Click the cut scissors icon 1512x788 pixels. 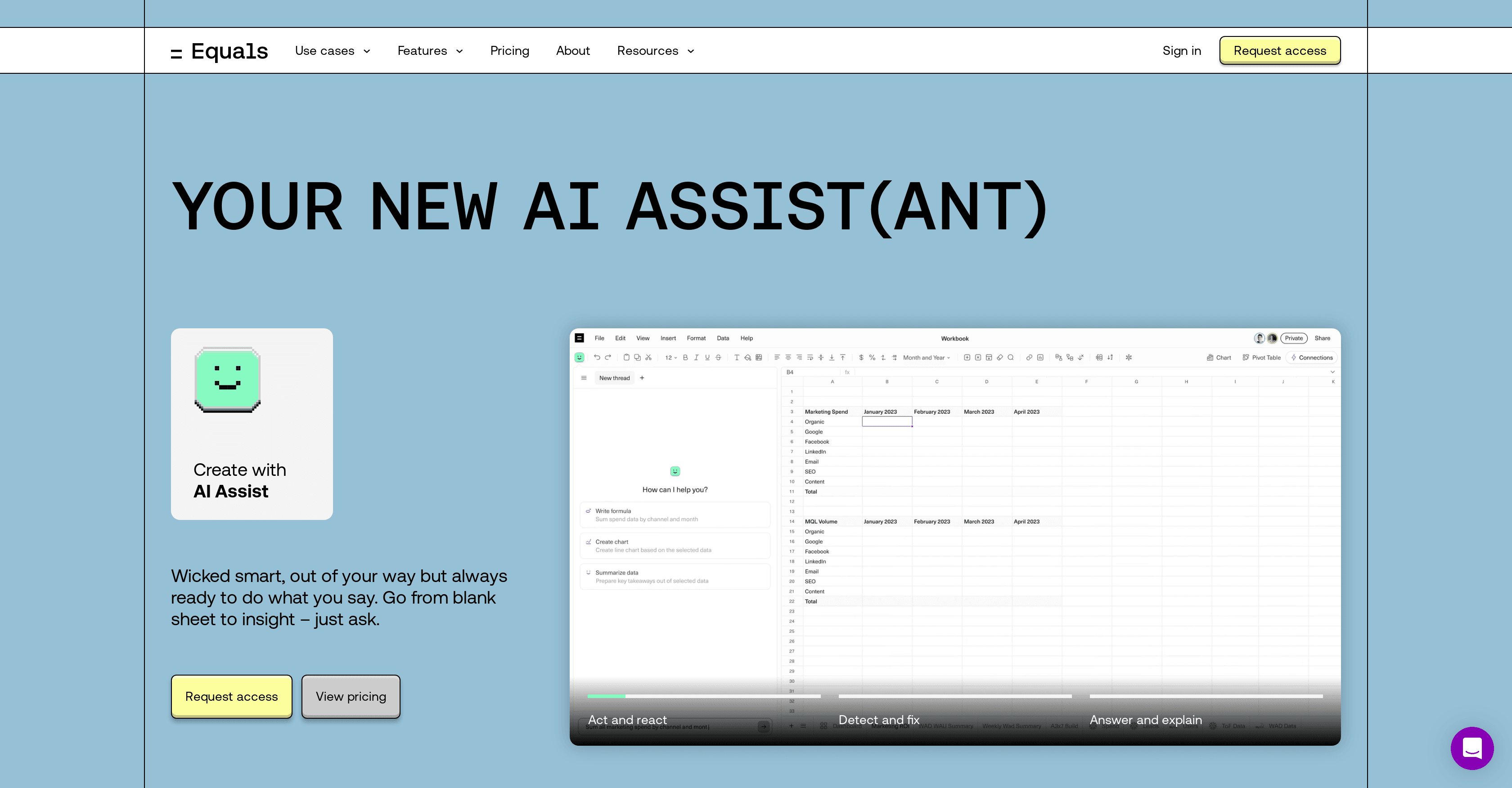click(648, 357)
